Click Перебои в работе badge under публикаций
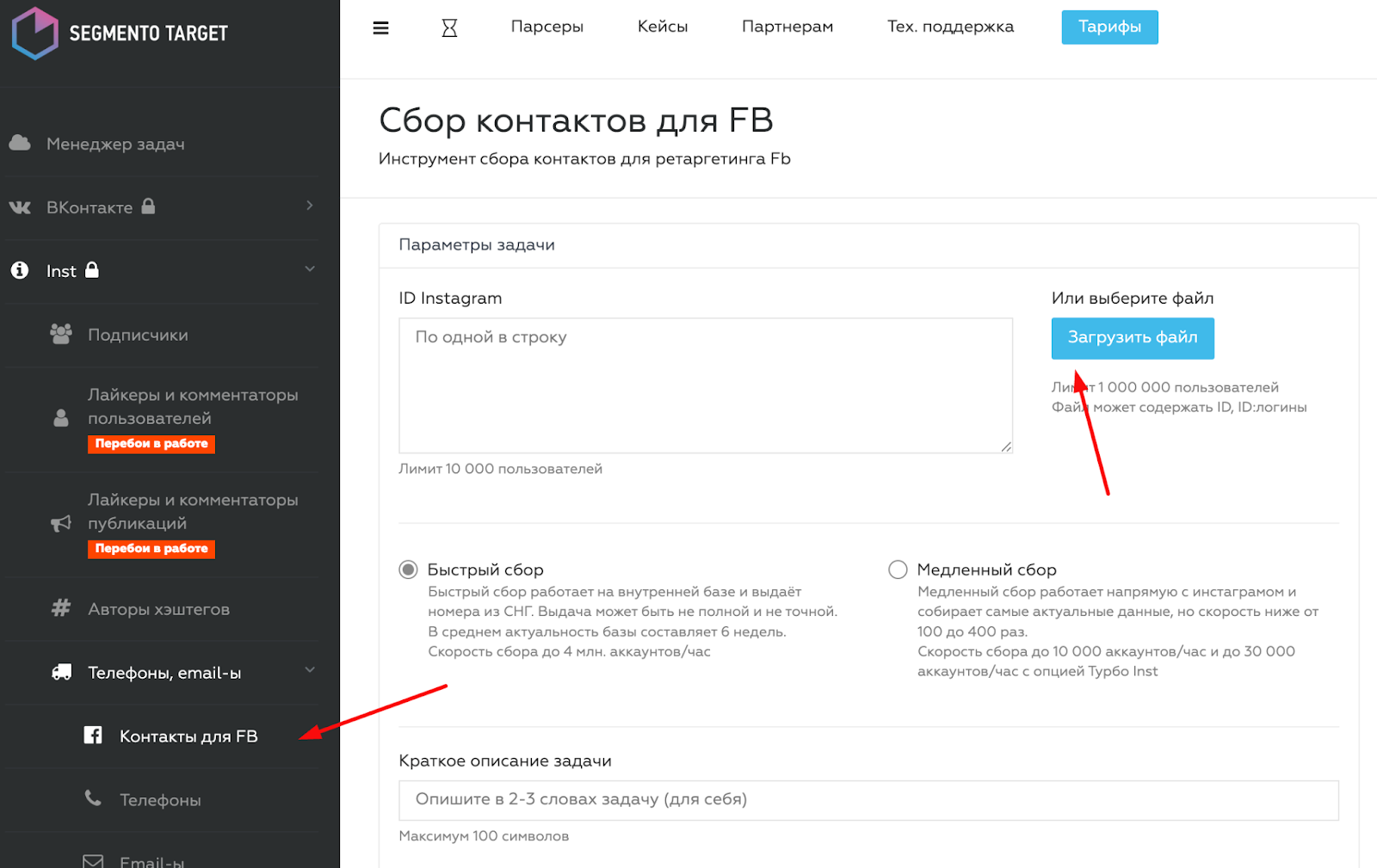This screenshot has height=868, width=1377. [x=151, y=549]
